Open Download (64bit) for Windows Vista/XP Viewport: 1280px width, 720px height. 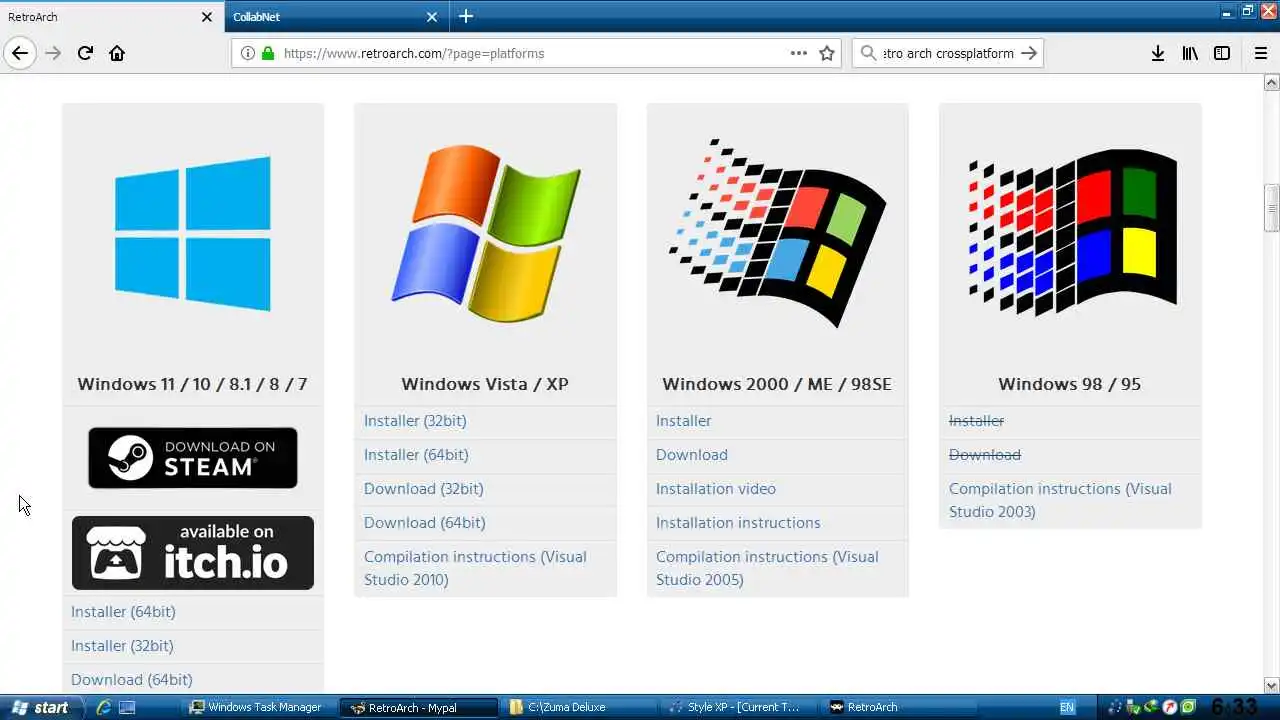point(425,522)
